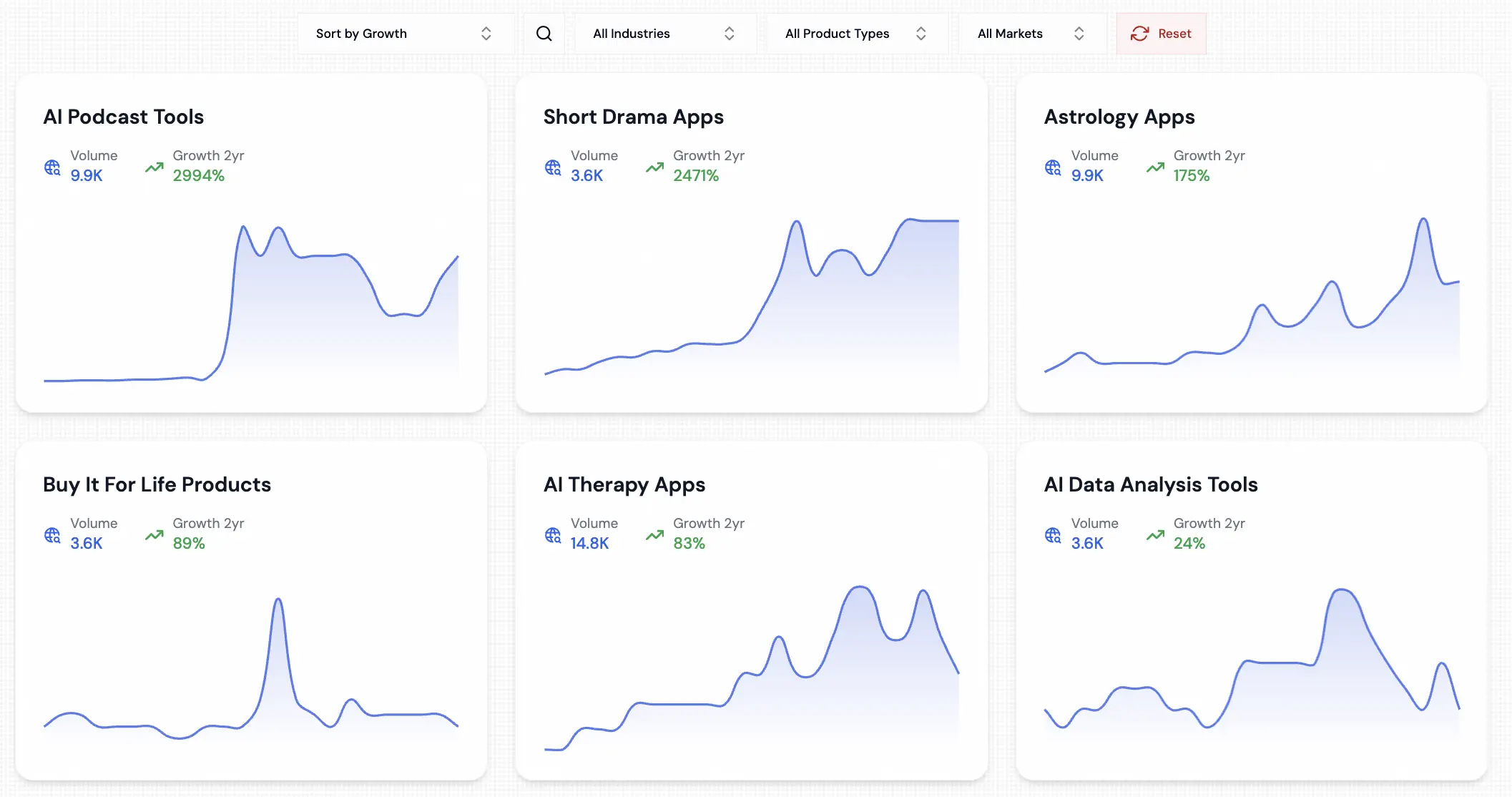The width and height of the screenshot is (1512, 797).
Task: Click the growth arrow icon on Short Drama Apps
Action: [653, 167]
